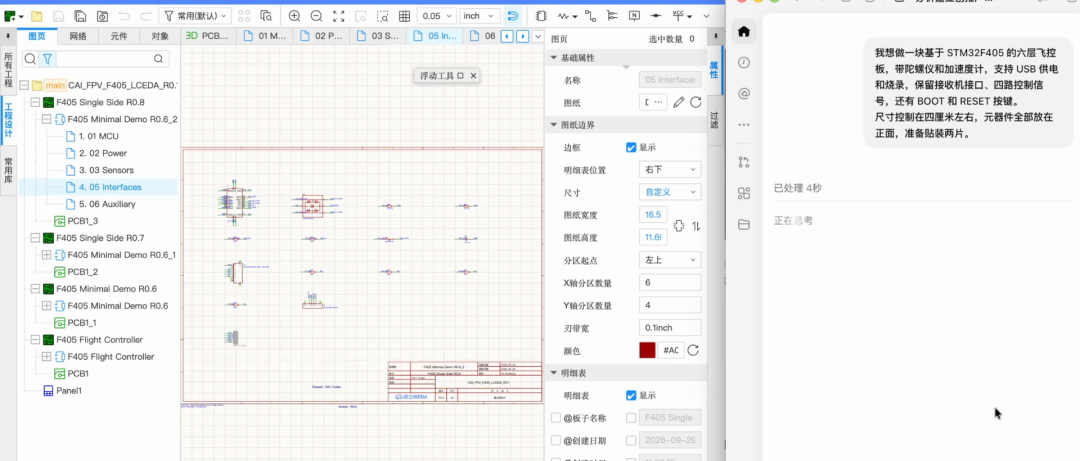This screenshot has height=461, width=1080.
Task: Click the dark red border color swatch
Action: point(647,350)
